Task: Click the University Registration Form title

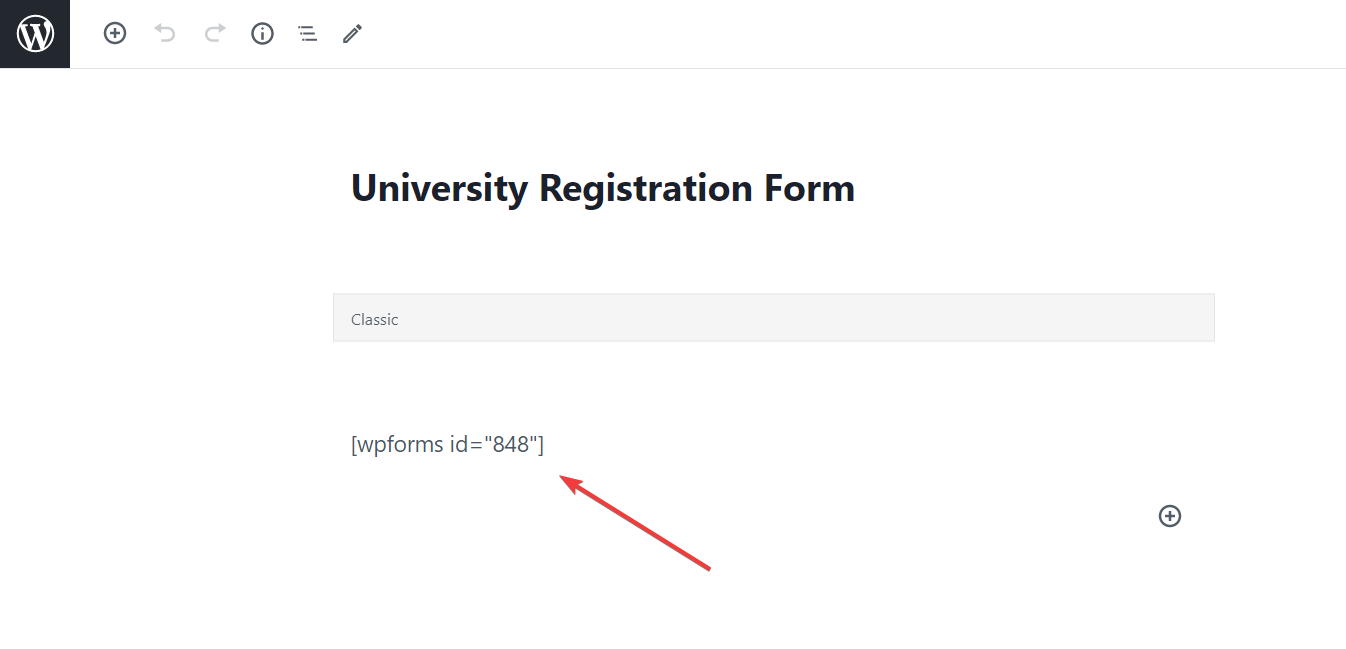Action: 602,188
